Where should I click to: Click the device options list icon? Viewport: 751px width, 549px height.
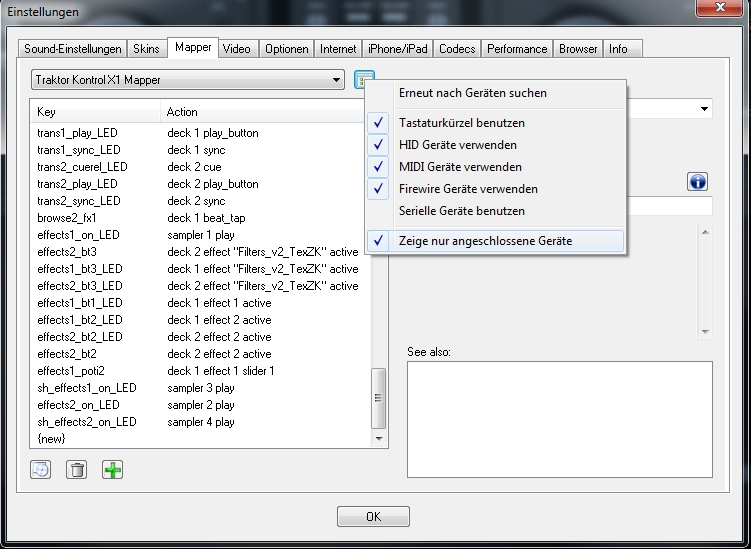(x=364, y=79)
